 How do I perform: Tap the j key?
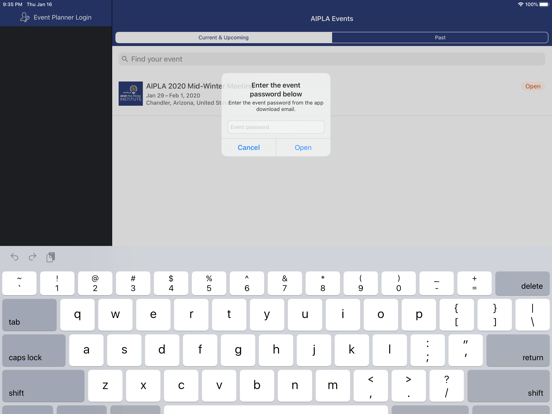click(x=314, y=350)
